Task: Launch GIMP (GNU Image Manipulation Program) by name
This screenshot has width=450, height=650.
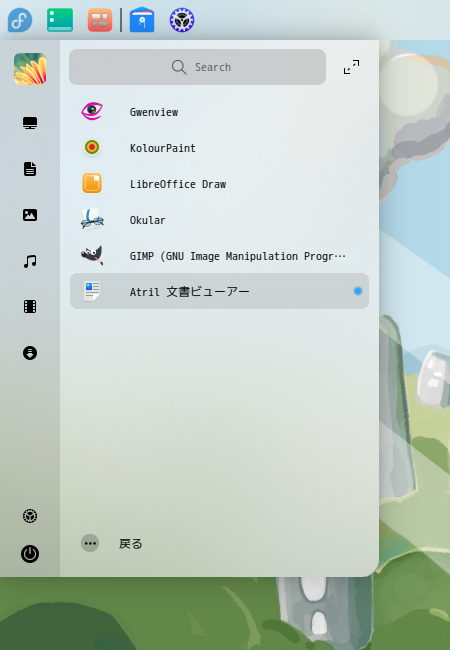Action: point(237,257)
